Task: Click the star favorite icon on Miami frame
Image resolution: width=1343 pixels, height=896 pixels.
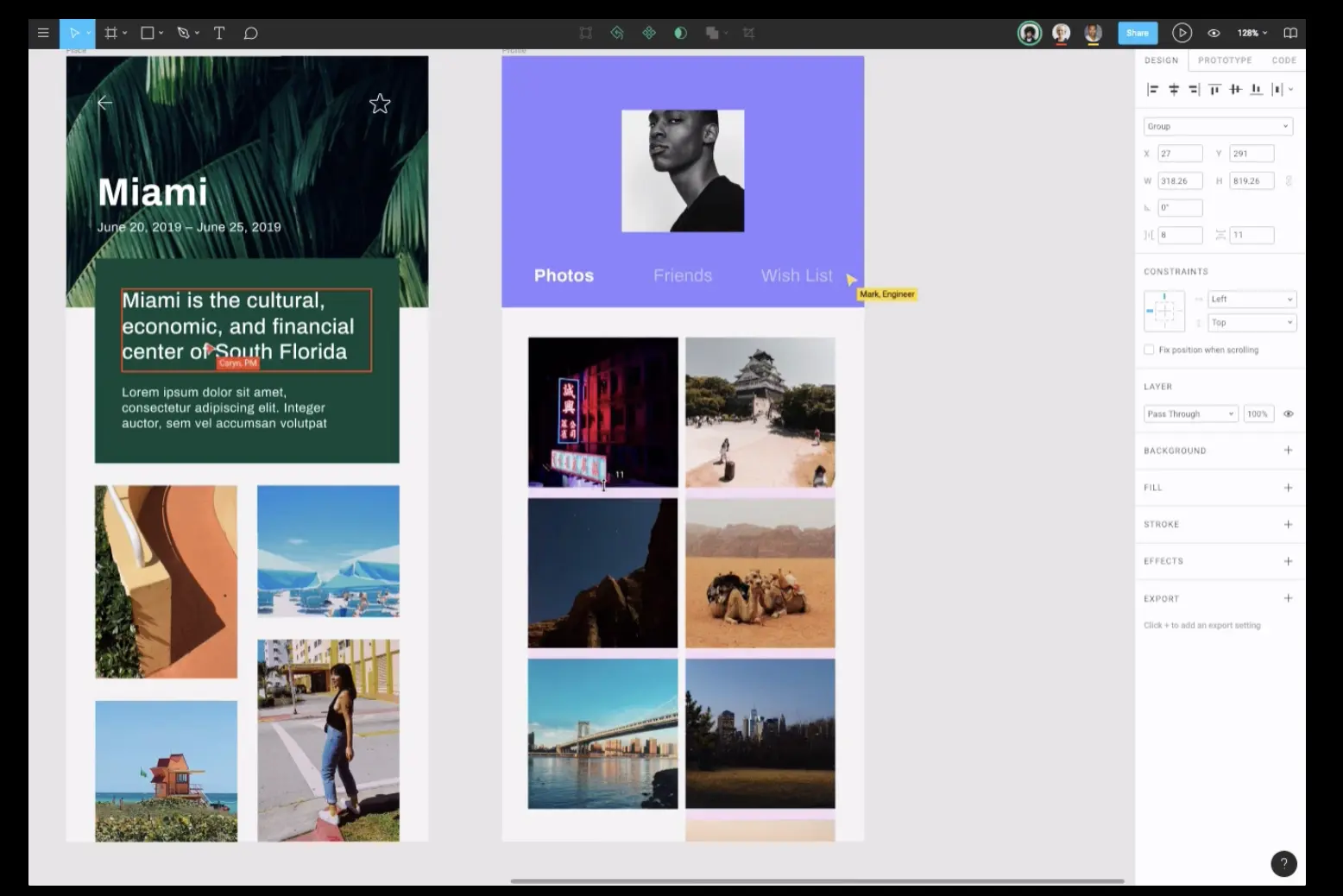Action: click(x=380, y=104)
